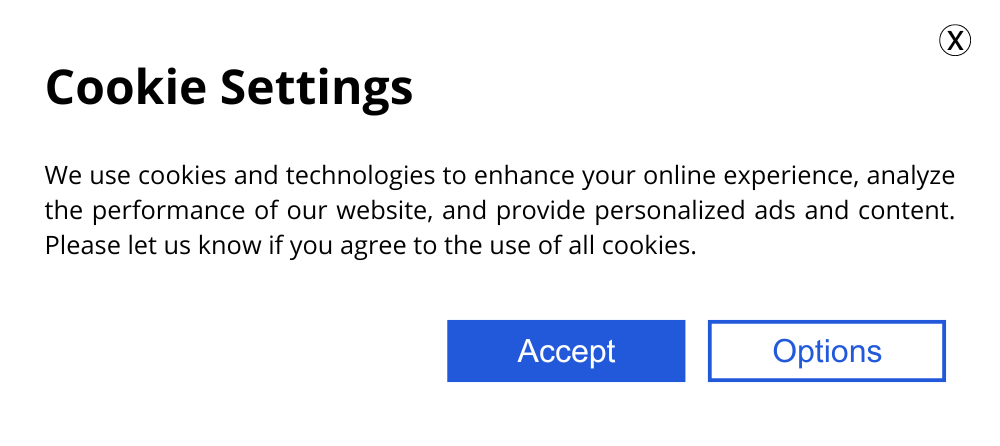Click the word "technologies" in the description

[x=361, y=177]
